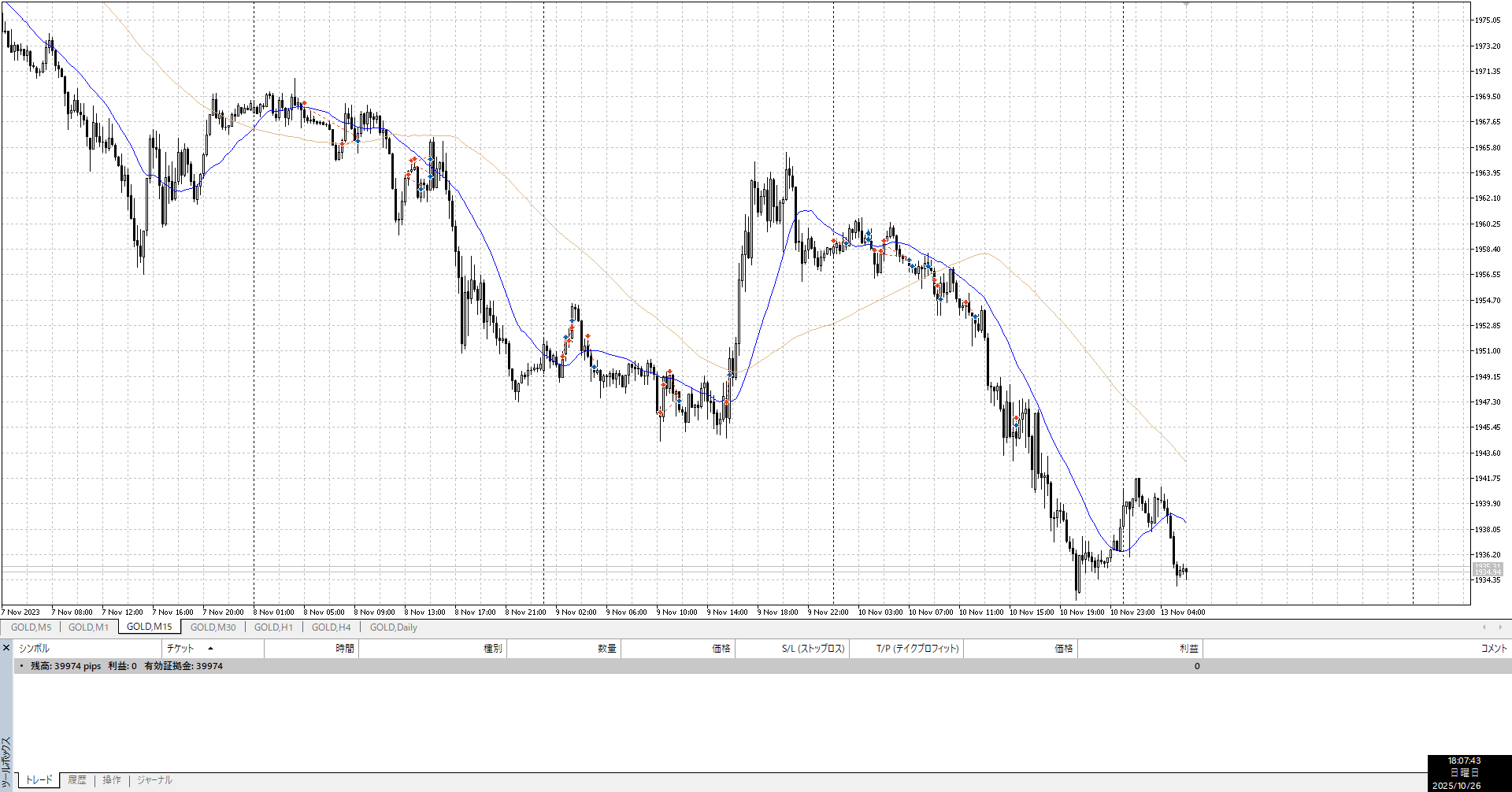Select the 残高 balance summary row
Viewport: 1512px width, 792px height.
(x=126, y=666)
